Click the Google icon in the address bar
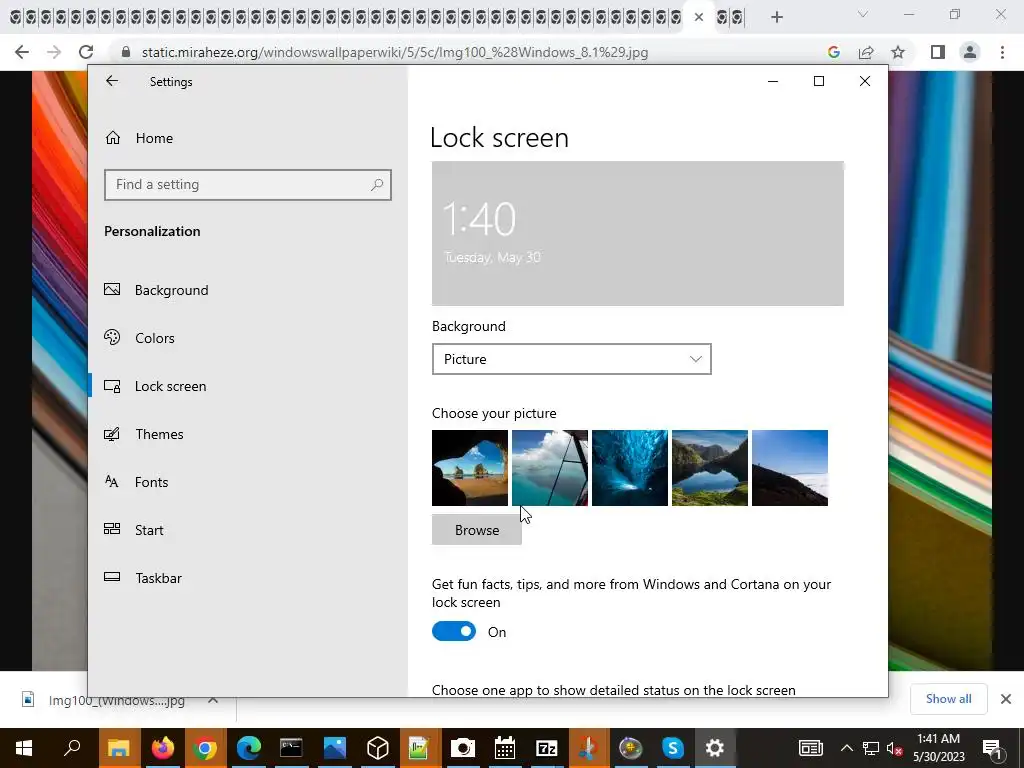The image size is (1024, 768). click(x=833, y=52)
